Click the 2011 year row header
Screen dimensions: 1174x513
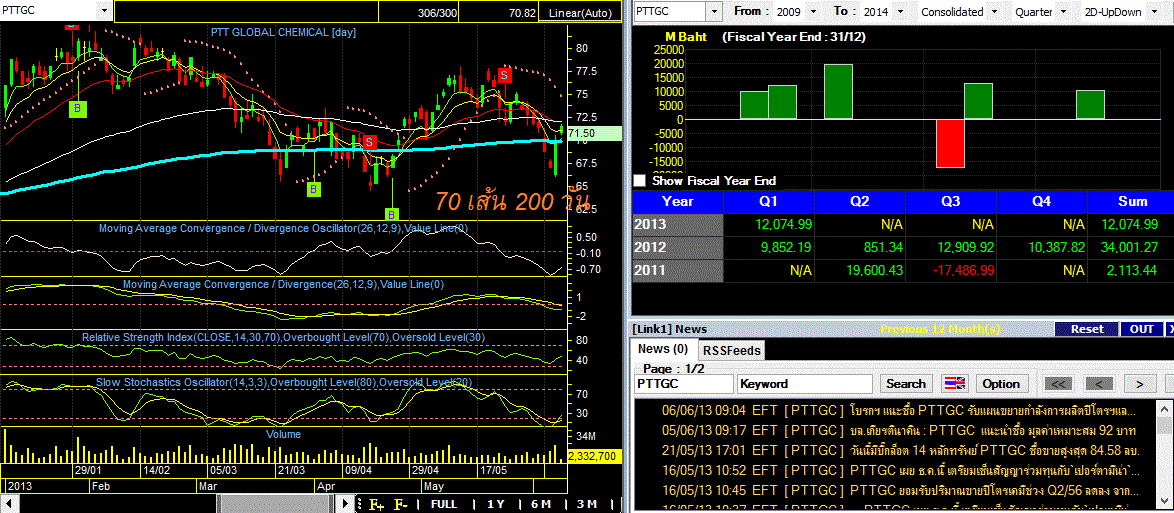(678, 270)
